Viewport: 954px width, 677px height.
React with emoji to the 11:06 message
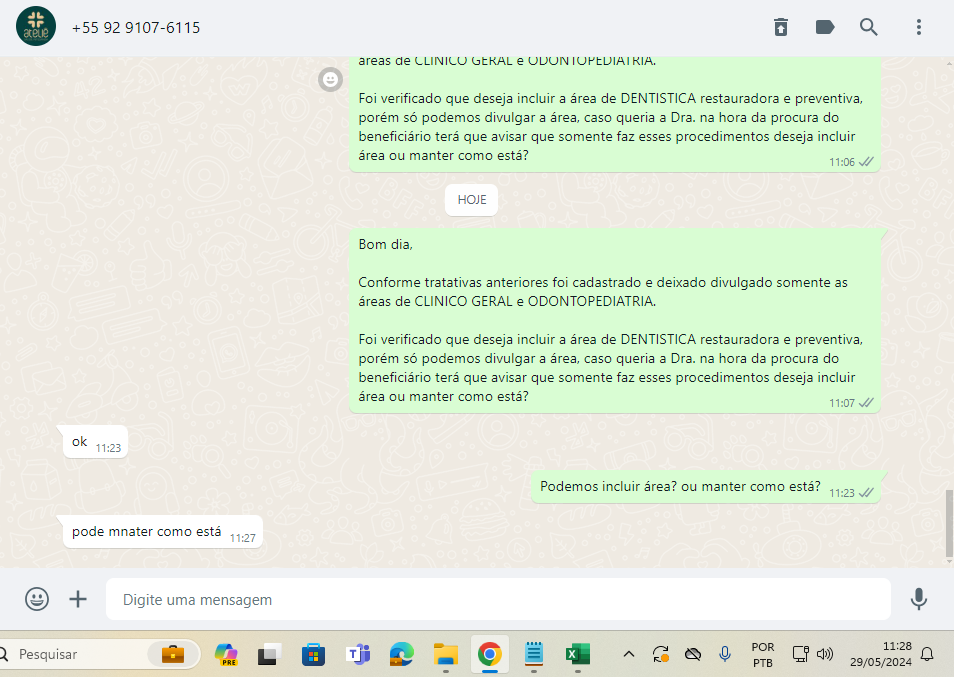click(330, 80)
